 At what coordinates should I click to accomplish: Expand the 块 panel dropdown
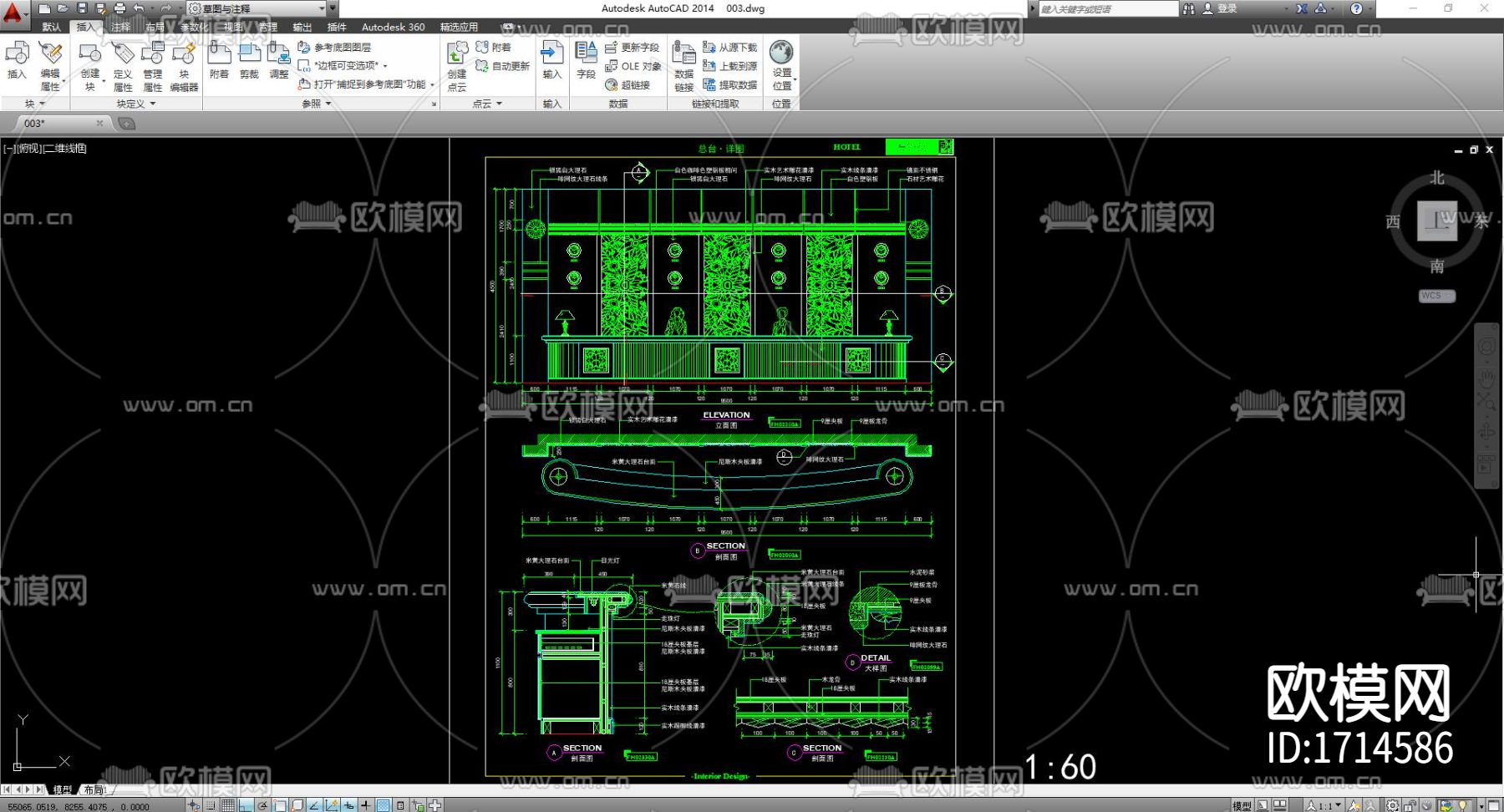[34, 104]
